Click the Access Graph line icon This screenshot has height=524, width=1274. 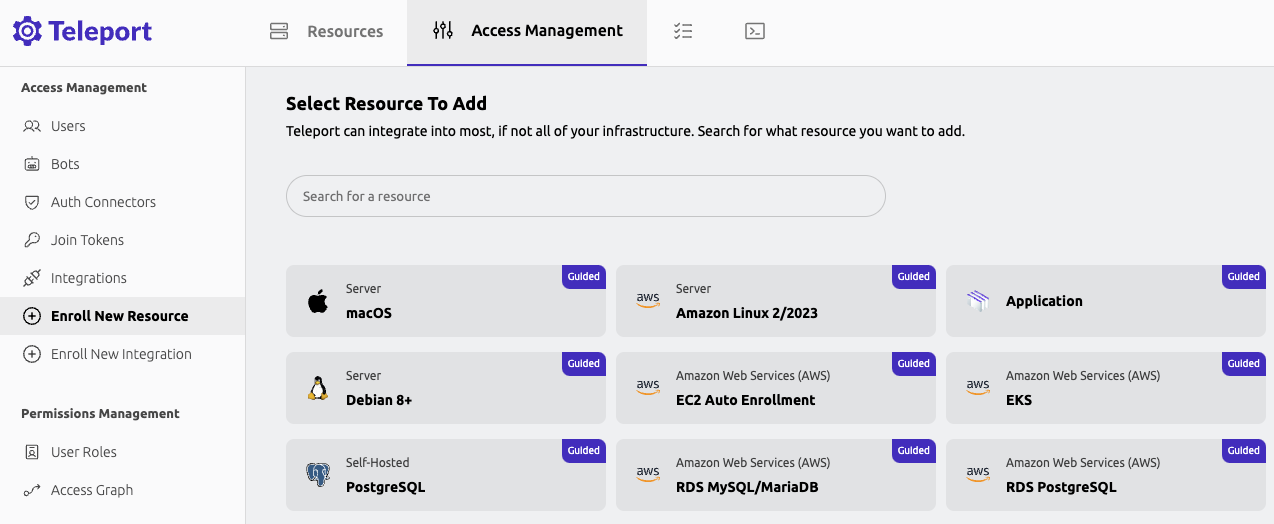(32, 490)
